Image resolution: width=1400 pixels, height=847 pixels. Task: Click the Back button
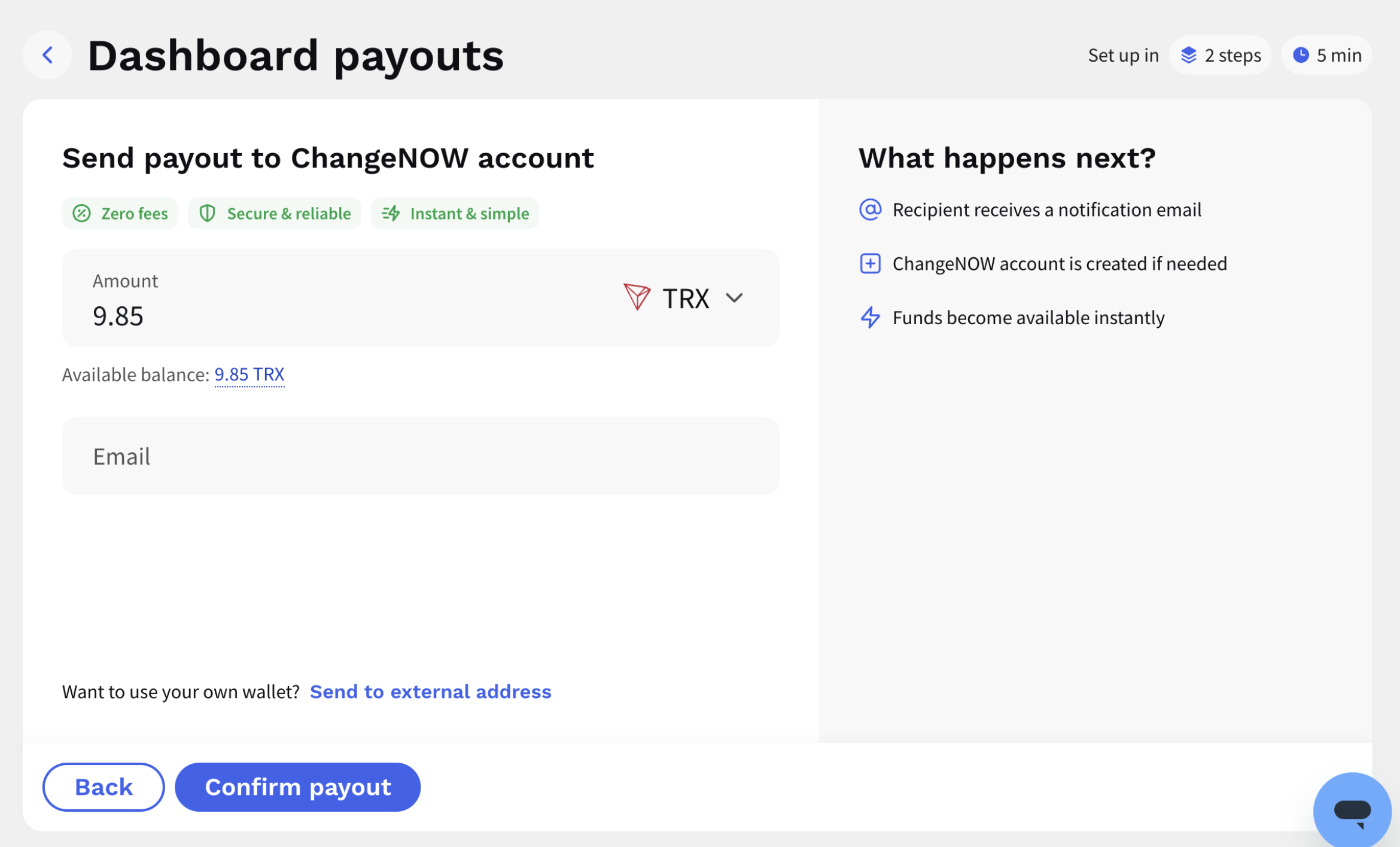[104, 787]
